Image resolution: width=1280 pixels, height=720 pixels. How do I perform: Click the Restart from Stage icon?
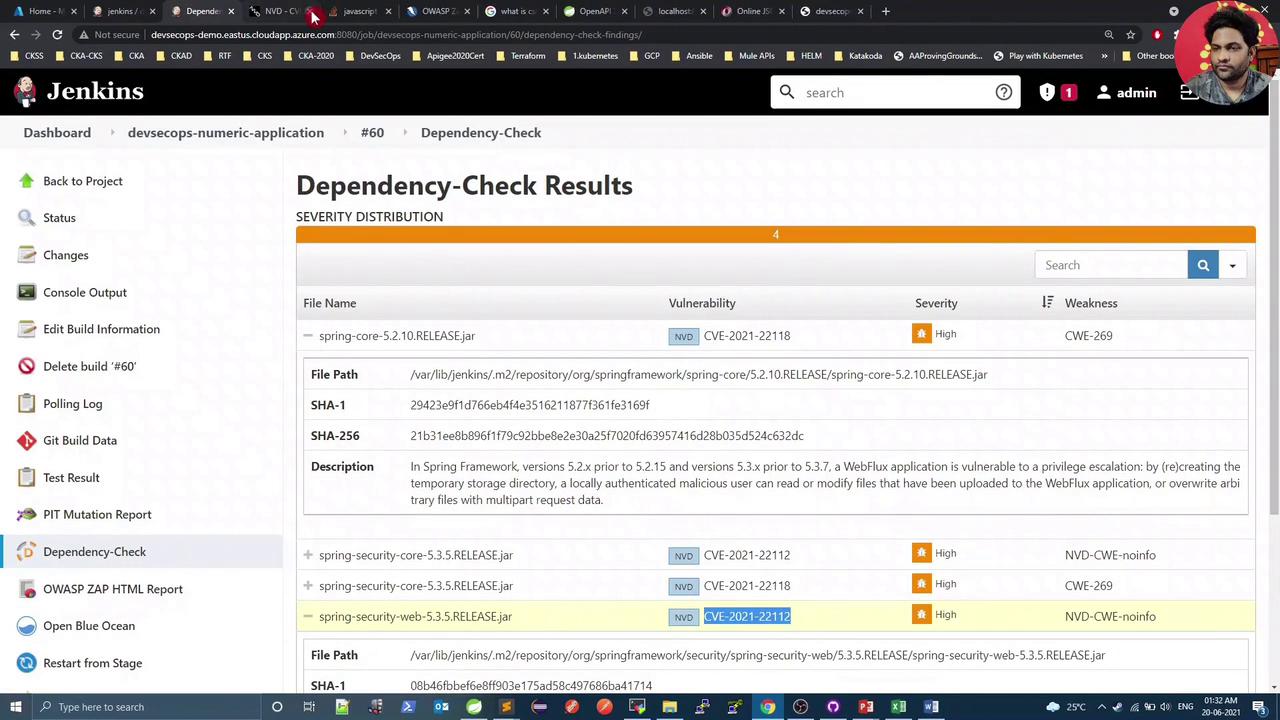[26, 663]
